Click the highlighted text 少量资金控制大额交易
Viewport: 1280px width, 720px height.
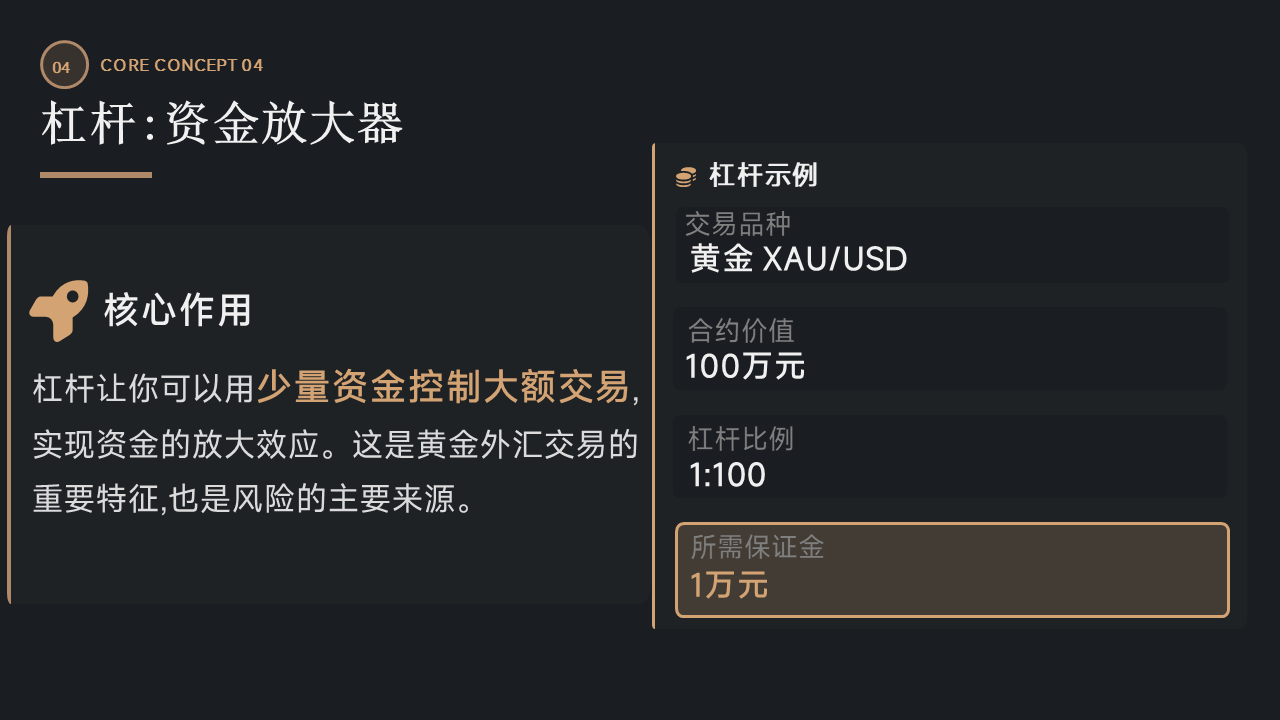coord(443,387)
